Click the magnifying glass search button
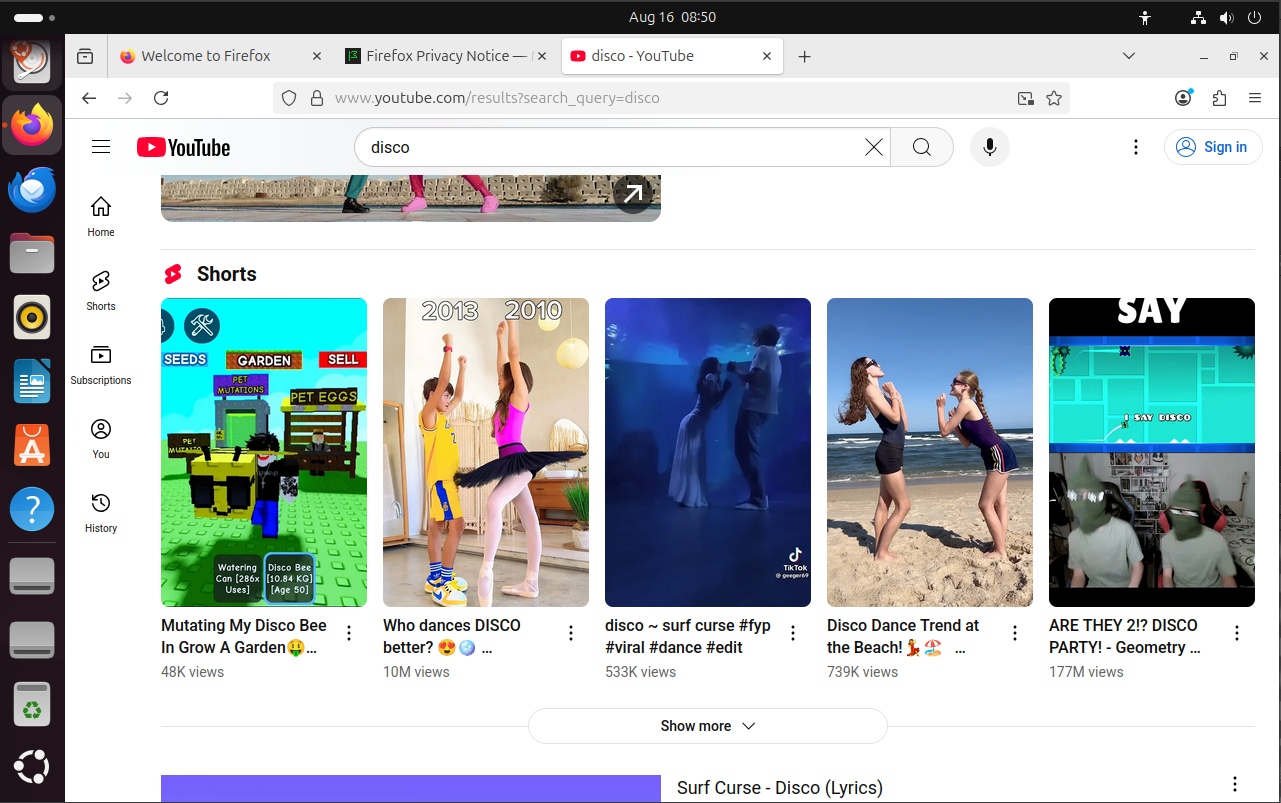The height and width of the screenshot is (803, 1281). 921,148
